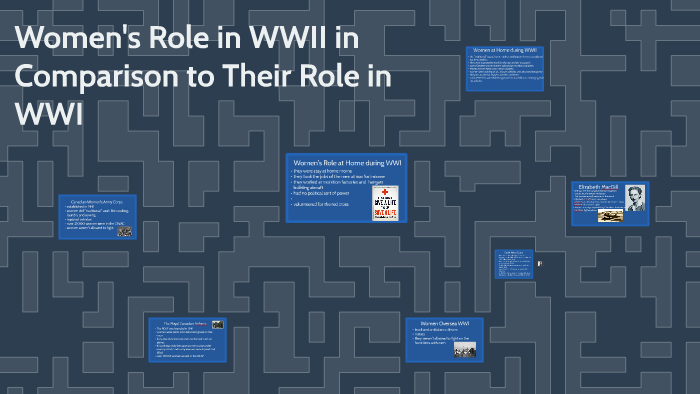Select the 'Women at Home during WWII' heading
The height and width of the screenshot is (394, 700).
point(505,50)
